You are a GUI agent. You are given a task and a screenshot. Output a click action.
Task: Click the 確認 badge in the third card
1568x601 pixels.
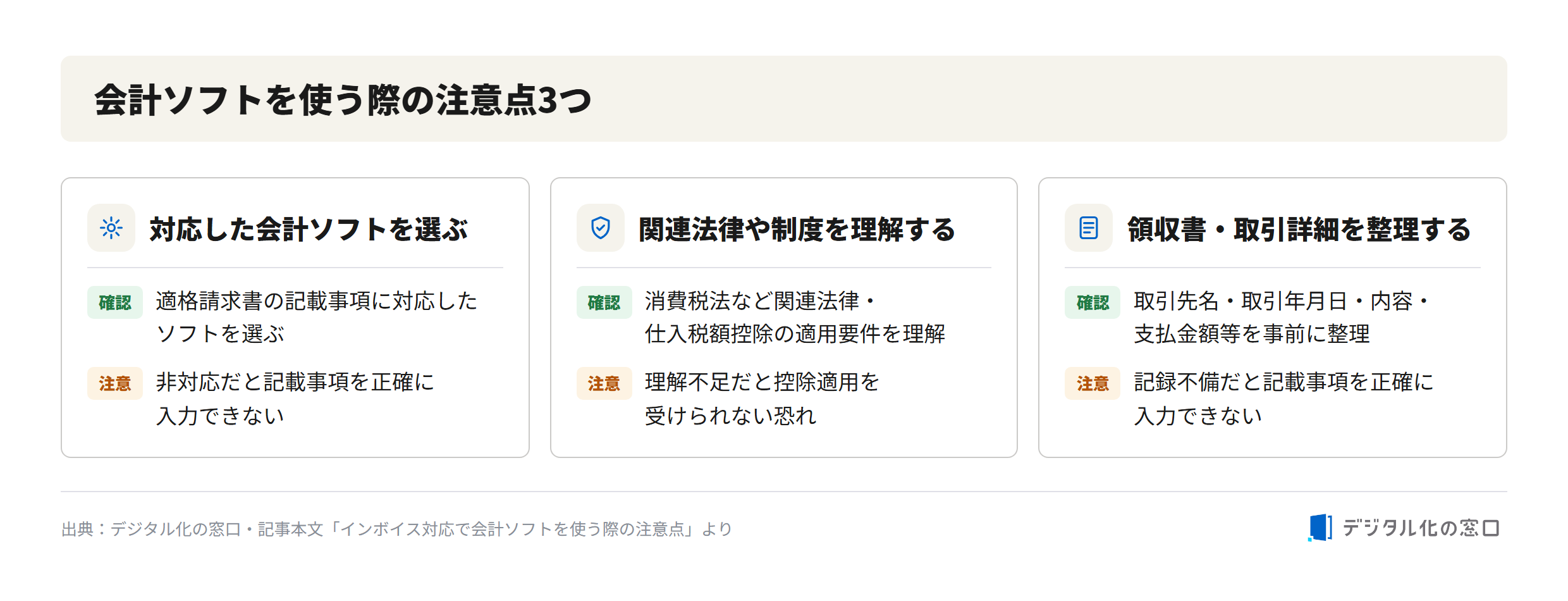click(1093, 302)
